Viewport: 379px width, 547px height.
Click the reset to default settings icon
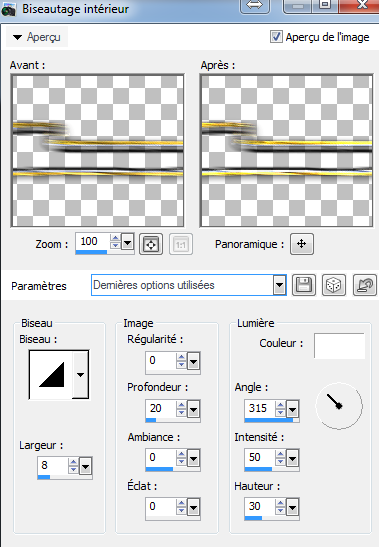point(364,285)
